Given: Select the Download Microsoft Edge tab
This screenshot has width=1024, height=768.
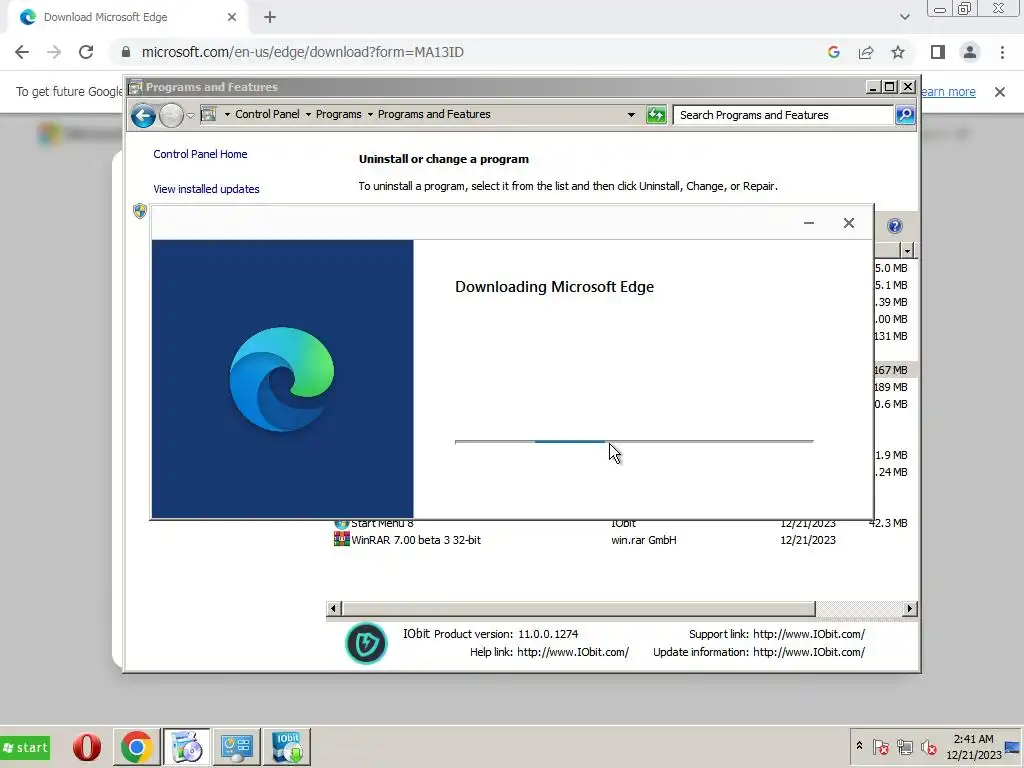Looking at the screenshot, I should pos(128,17).
